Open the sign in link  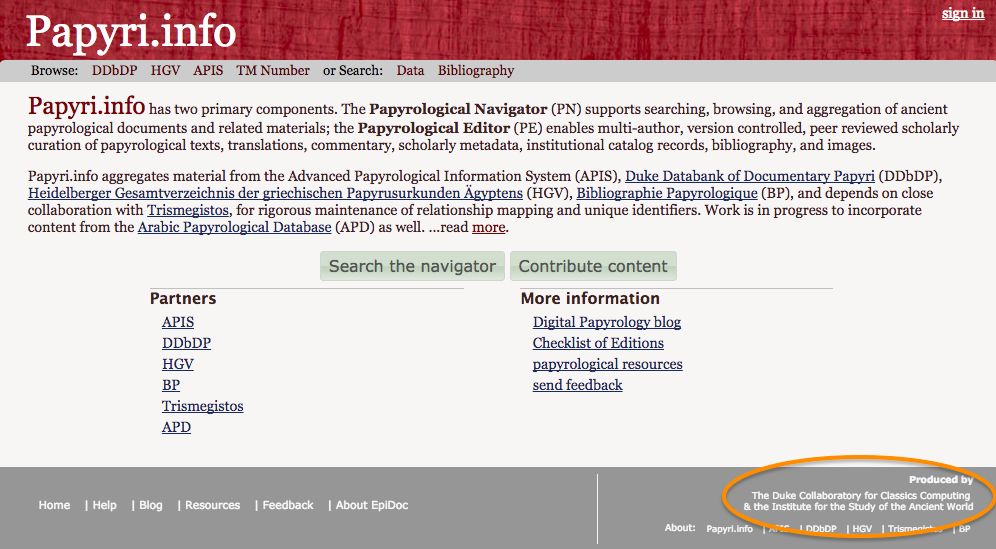(x=963, y=13)
